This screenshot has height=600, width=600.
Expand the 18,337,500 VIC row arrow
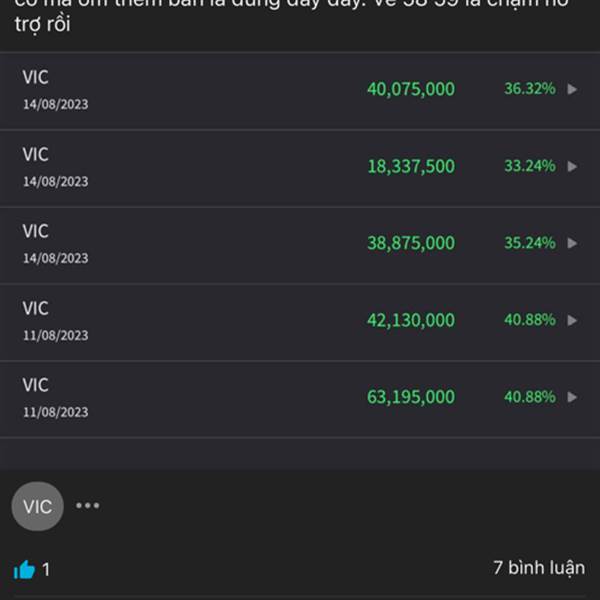click(572, 166)
